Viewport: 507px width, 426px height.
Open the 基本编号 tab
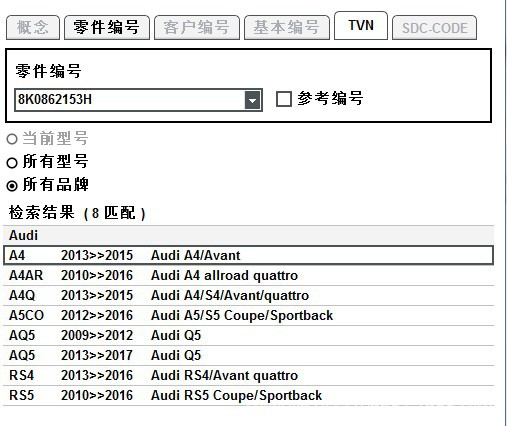coord(287,27)
